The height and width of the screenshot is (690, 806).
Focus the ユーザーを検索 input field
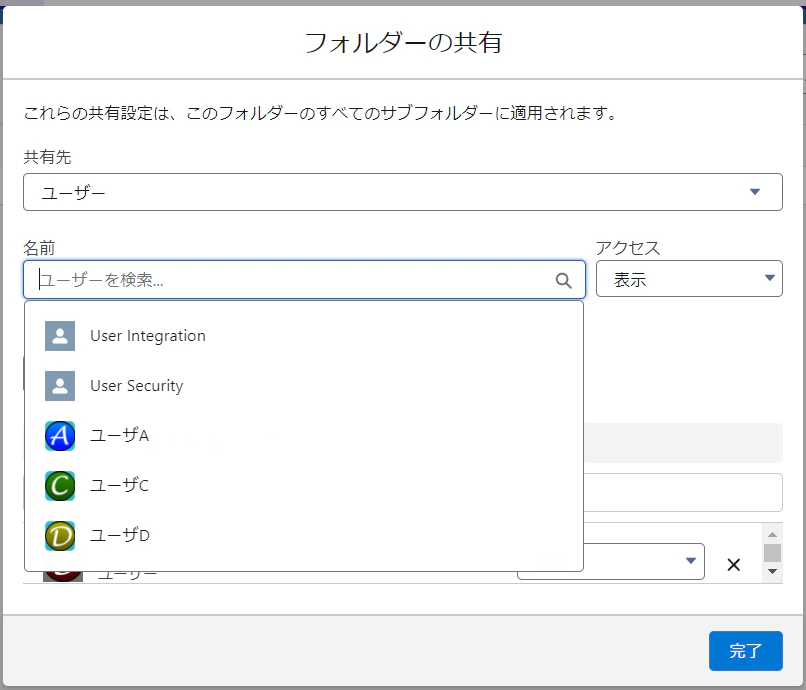[x=304, y=280]
